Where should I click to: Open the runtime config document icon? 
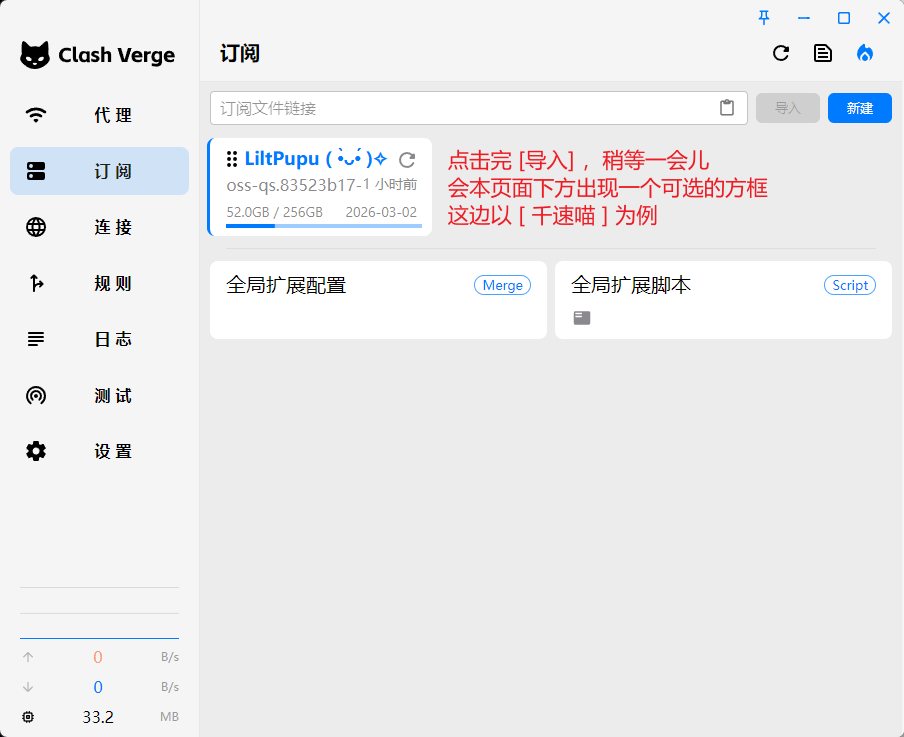(x=823, y=54)
